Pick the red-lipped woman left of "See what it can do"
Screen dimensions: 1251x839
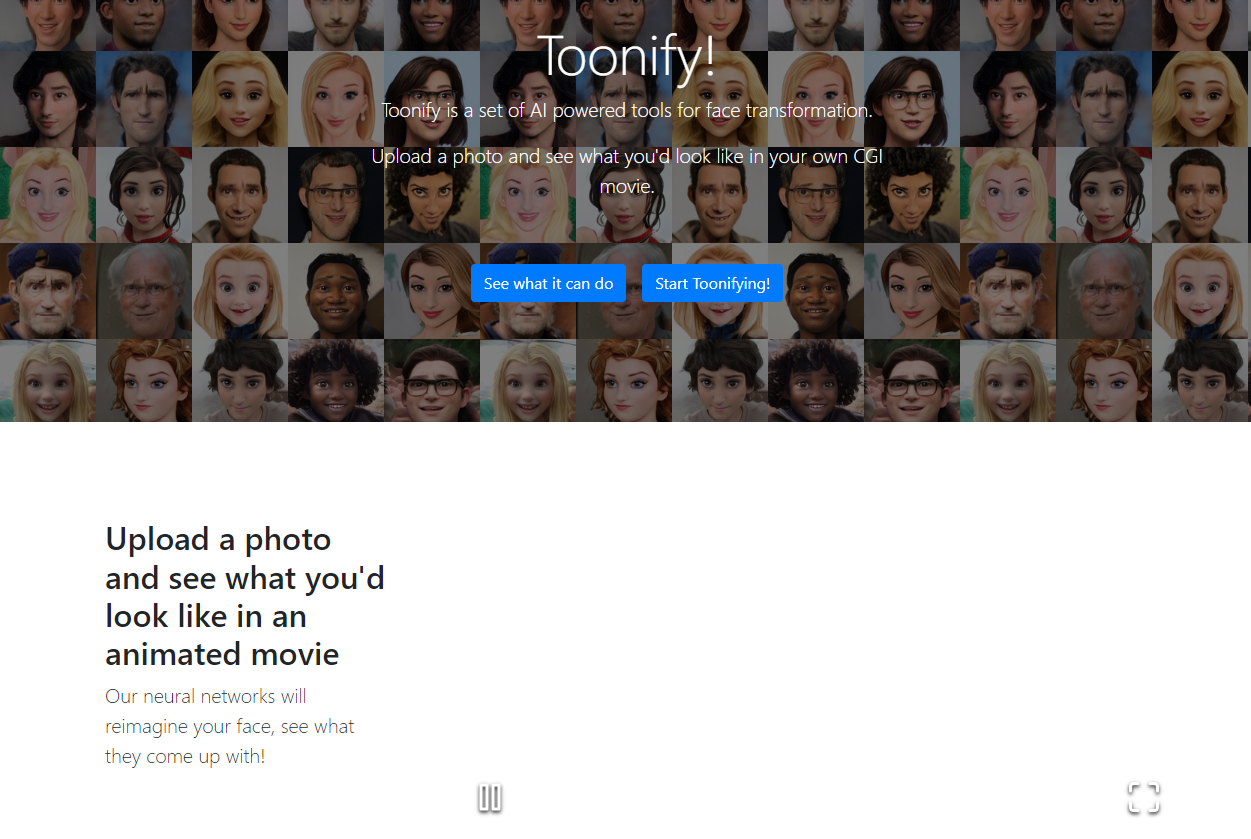[432, 291]
